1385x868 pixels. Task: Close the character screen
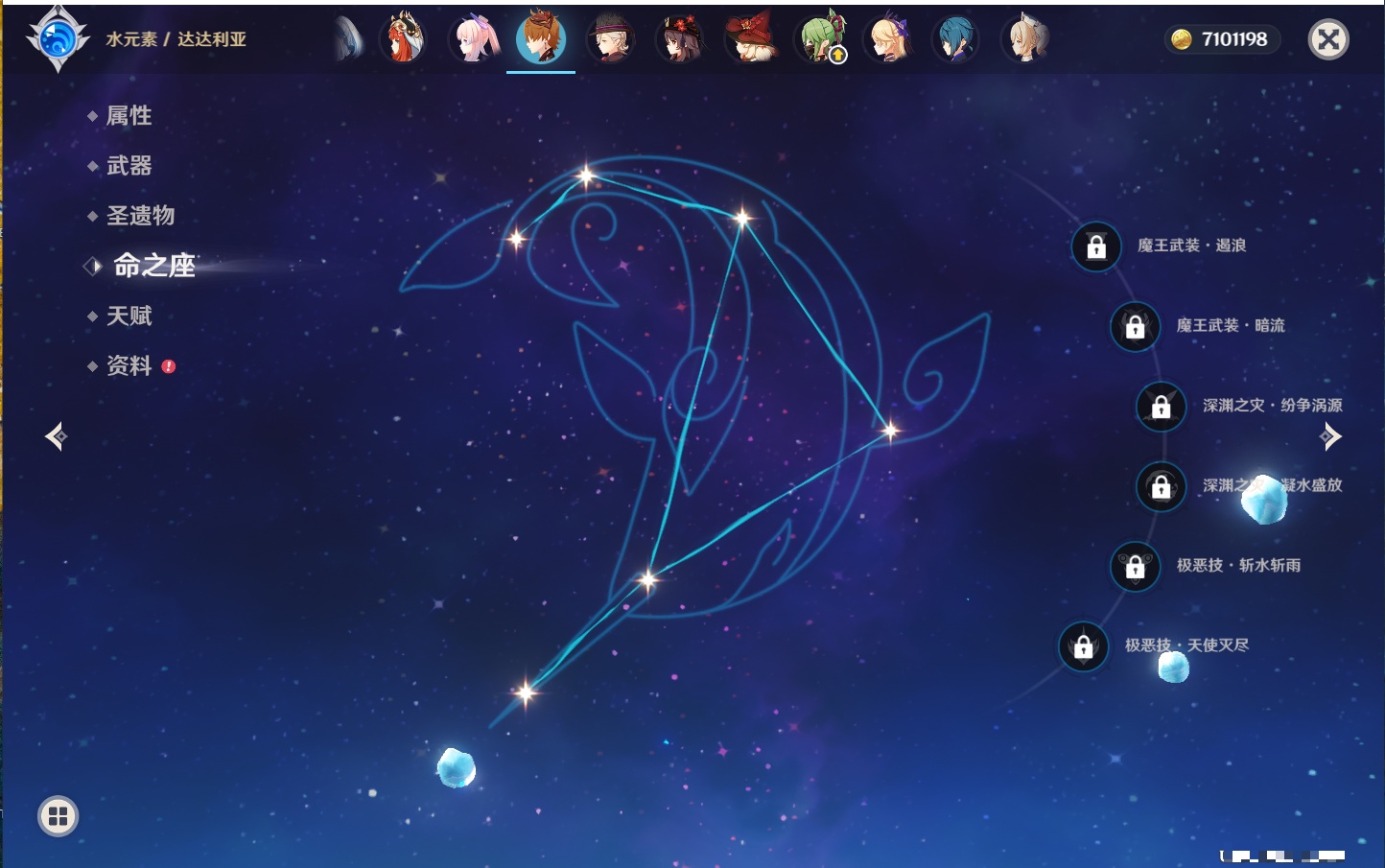click(x=1328, y=39)
